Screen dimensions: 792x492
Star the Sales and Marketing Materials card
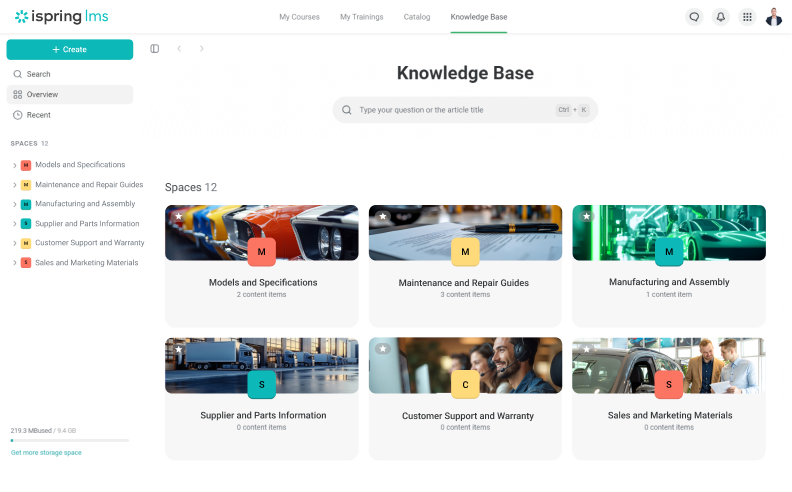click(586, 349)
